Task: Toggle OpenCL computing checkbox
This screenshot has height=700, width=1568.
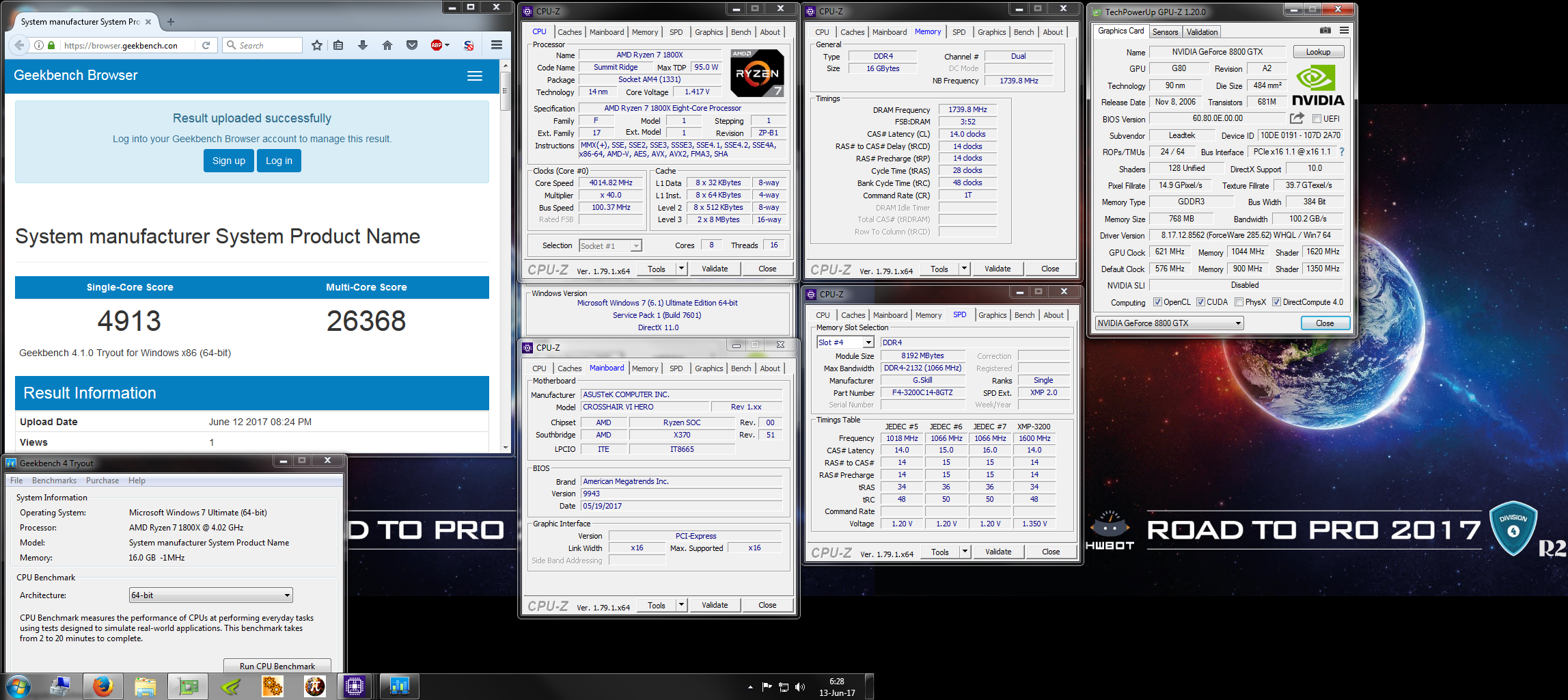Action: click(x=1157, y=302)
